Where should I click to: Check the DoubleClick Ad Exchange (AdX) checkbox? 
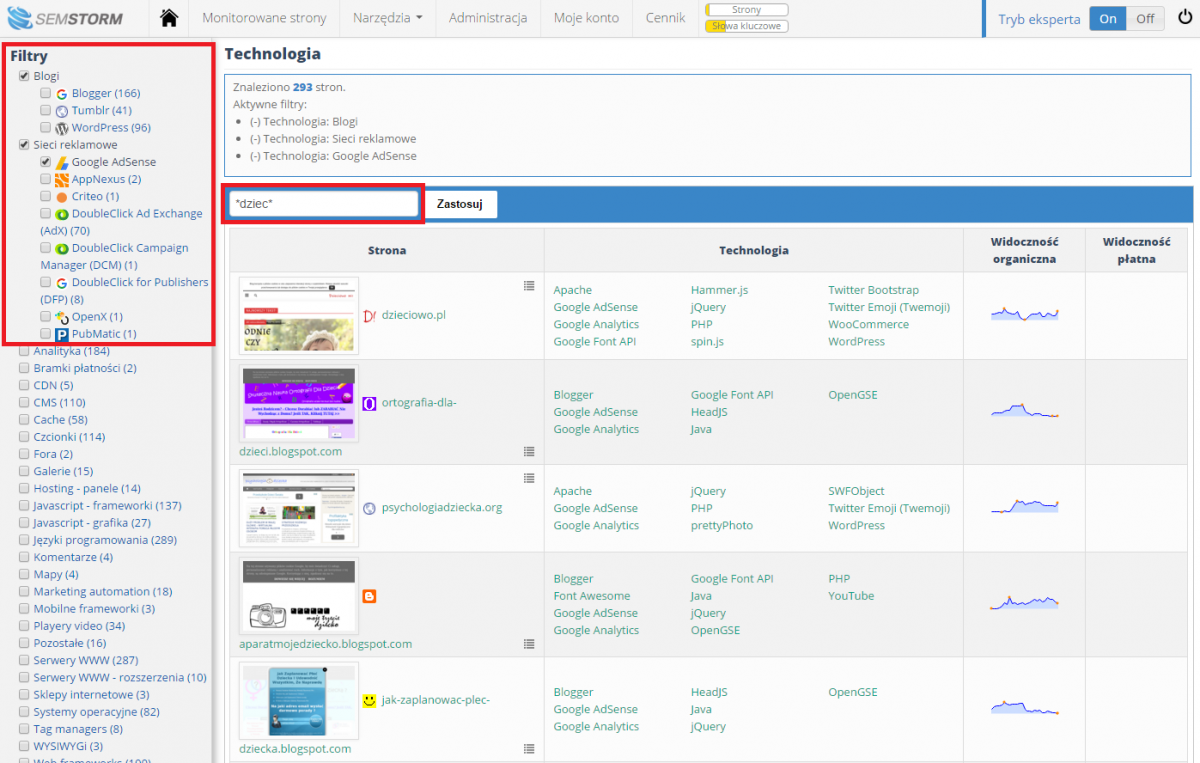(x=45, y=214)
